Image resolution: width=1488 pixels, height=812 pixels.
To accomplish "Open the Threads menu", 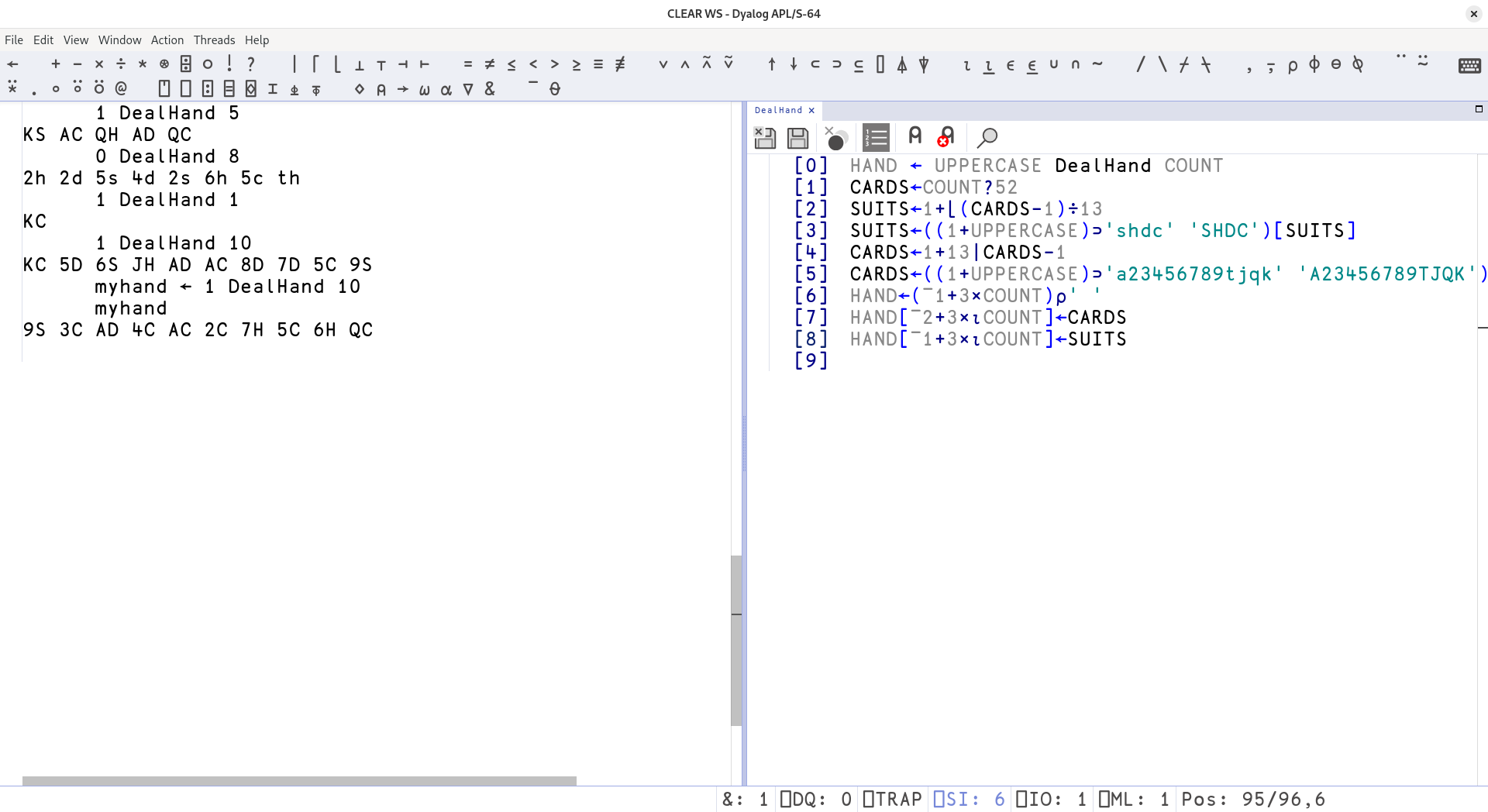I will 215,40.
